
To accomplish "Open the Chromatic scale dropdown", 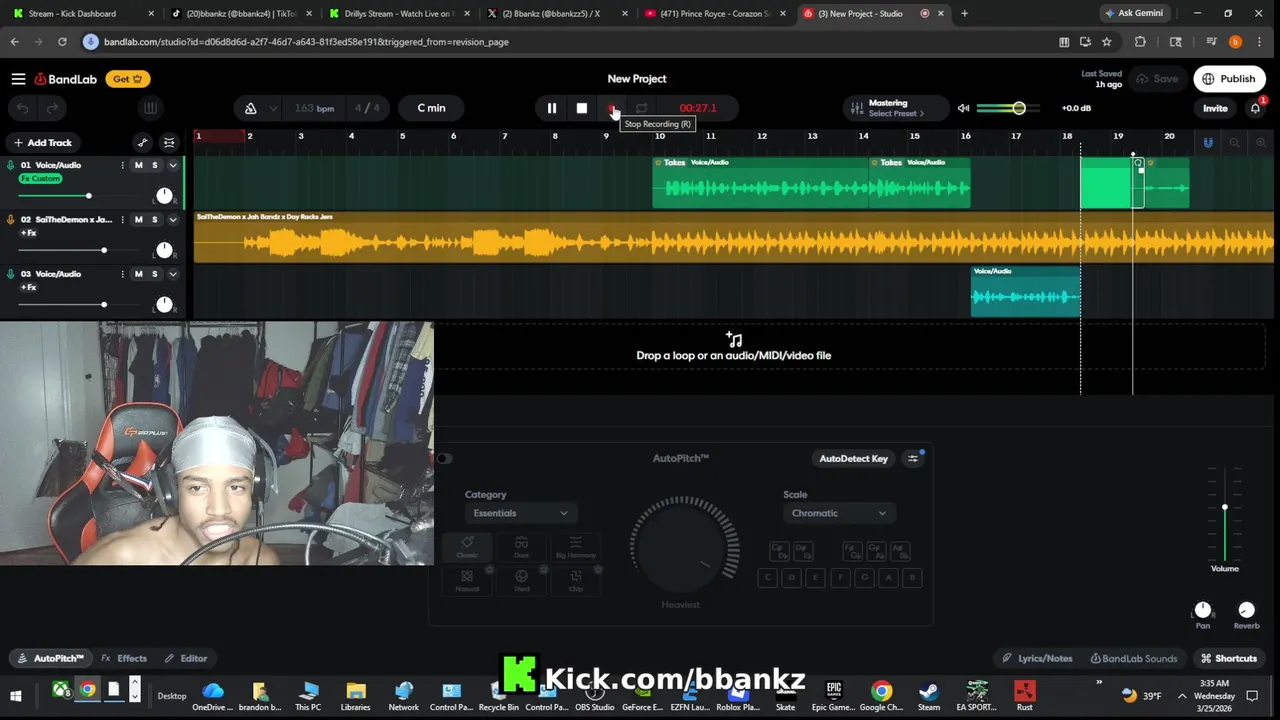I will [x=839, y=513].
